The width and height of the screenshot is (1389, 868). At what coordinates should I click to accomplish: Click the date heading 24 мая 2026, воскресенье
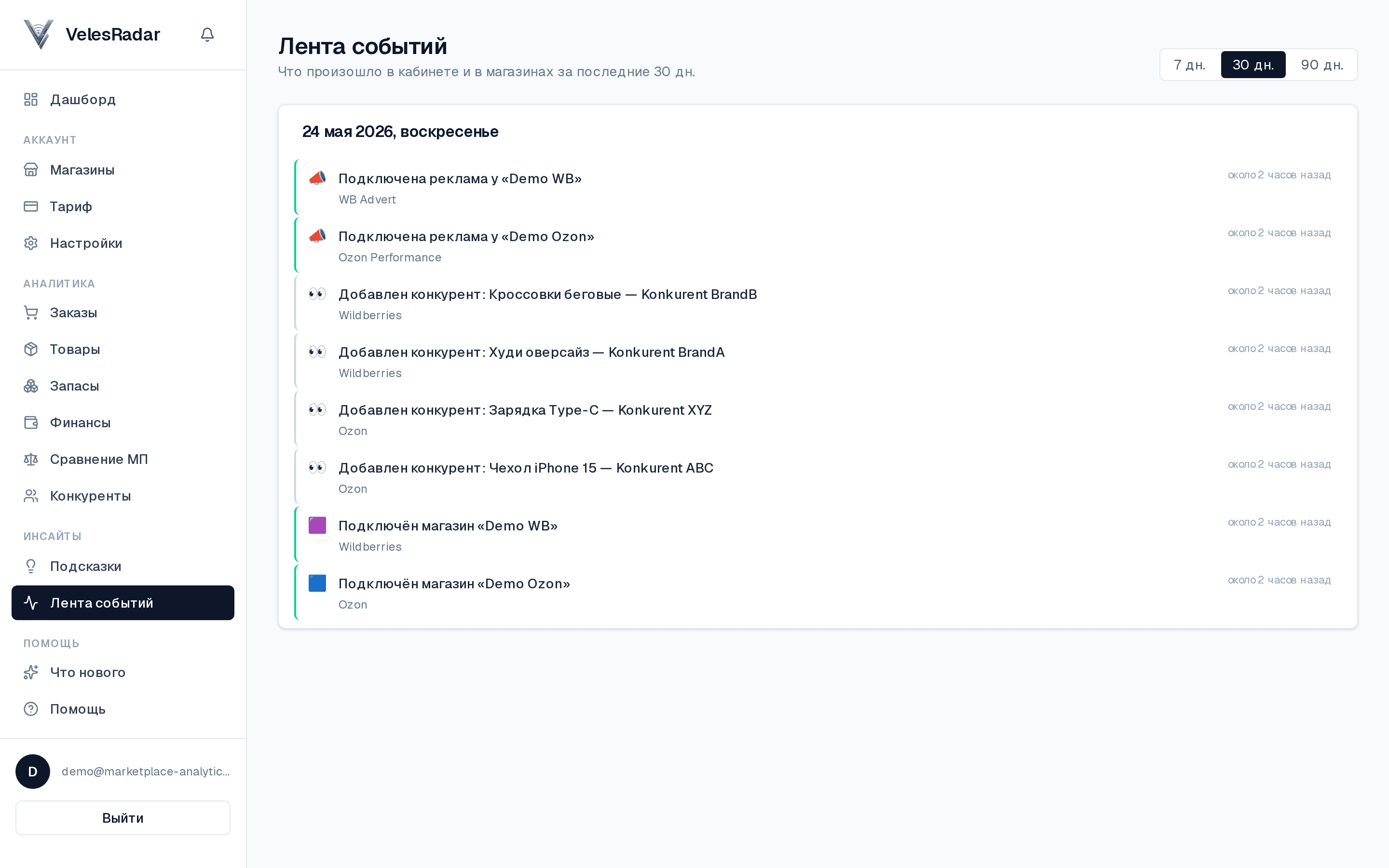click(x=400, y=132)
